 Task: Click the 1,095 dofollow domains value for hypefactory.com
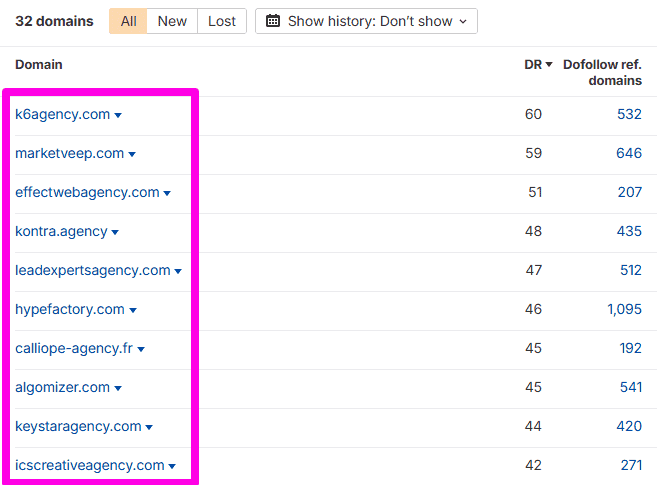(624, 309)
